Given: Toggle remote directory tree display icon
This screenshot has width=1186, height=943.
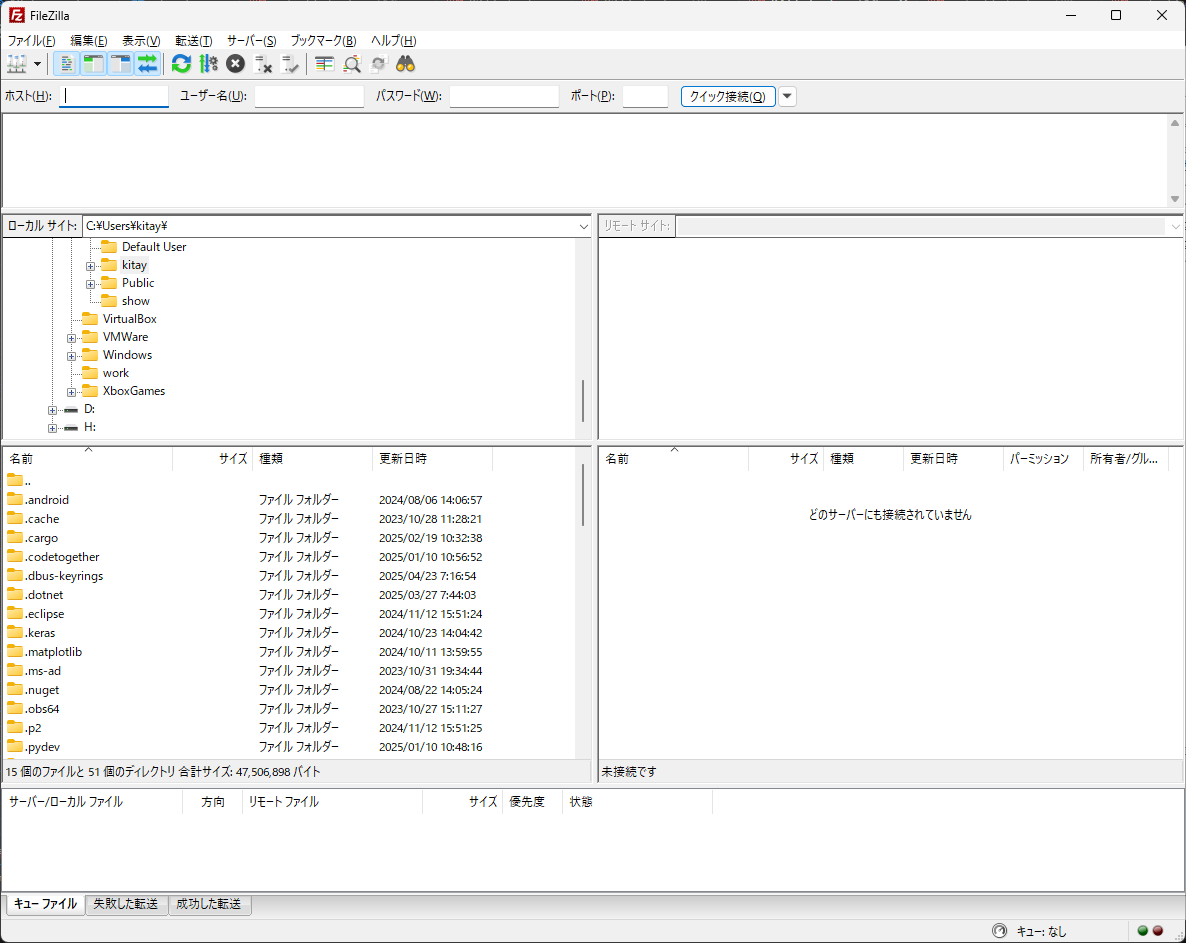Looking at the screenshot, I should pos(121,64).
